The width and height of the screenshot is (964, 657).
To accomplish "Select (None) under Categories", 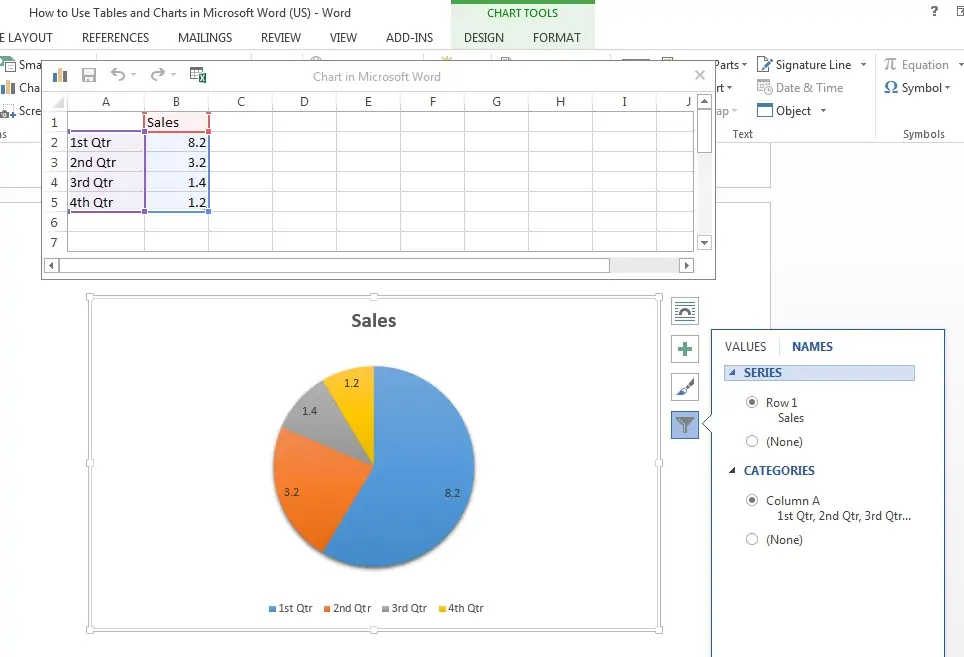I will tap(752, 540).
